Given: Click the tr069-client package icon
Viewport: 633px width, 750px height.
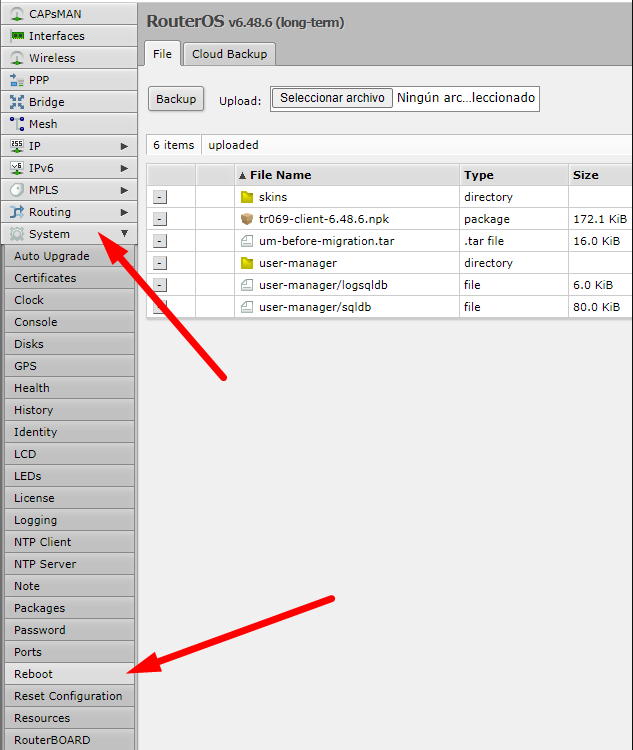Looking at the screenshot, I should coord(247,219).
